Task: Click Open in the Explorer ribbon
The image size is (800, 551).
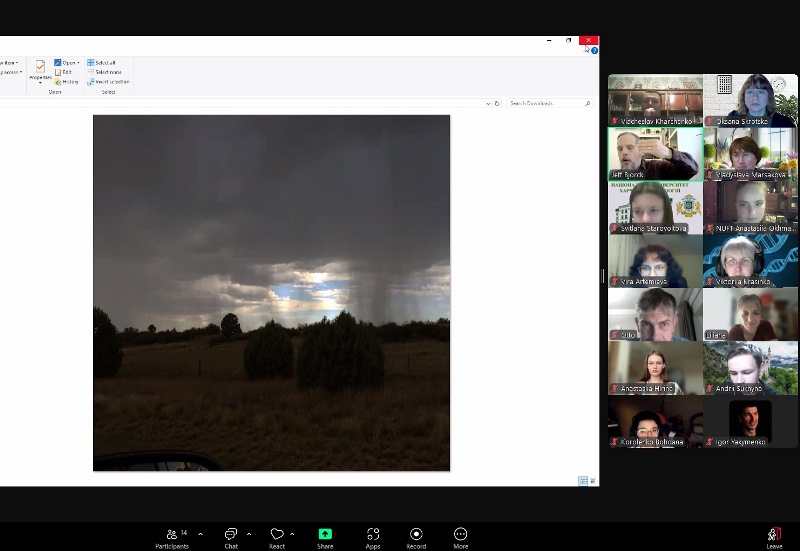Action: point(65,63)
